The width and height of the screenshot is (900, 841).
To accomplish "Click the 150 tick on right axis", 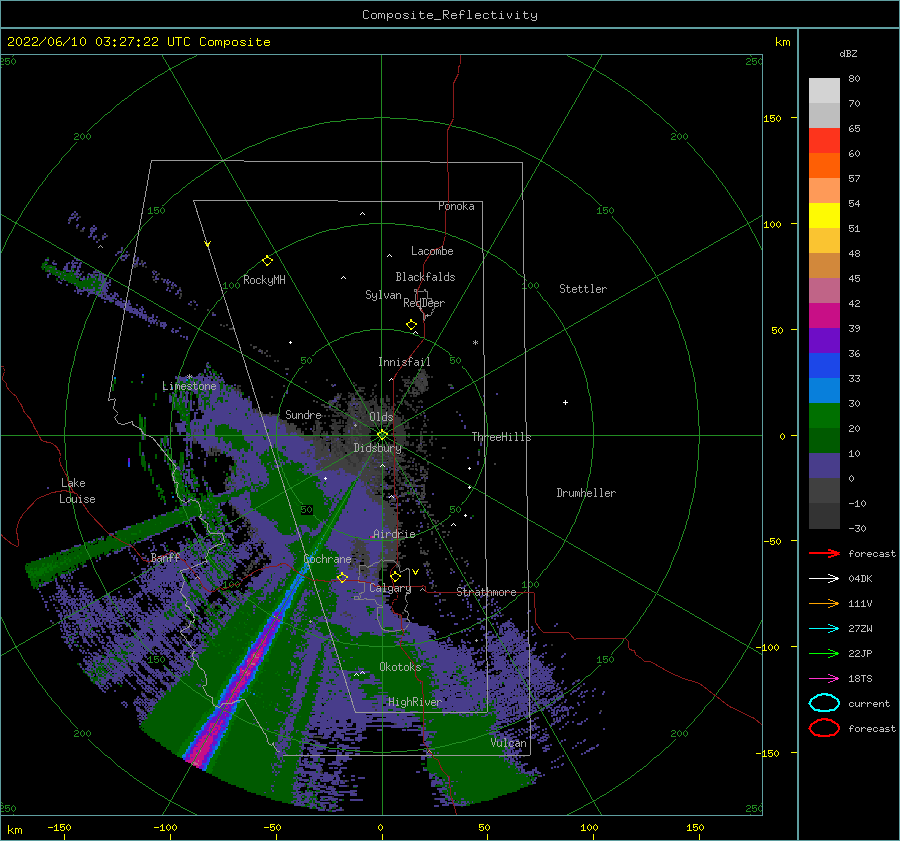I will 773,118.
